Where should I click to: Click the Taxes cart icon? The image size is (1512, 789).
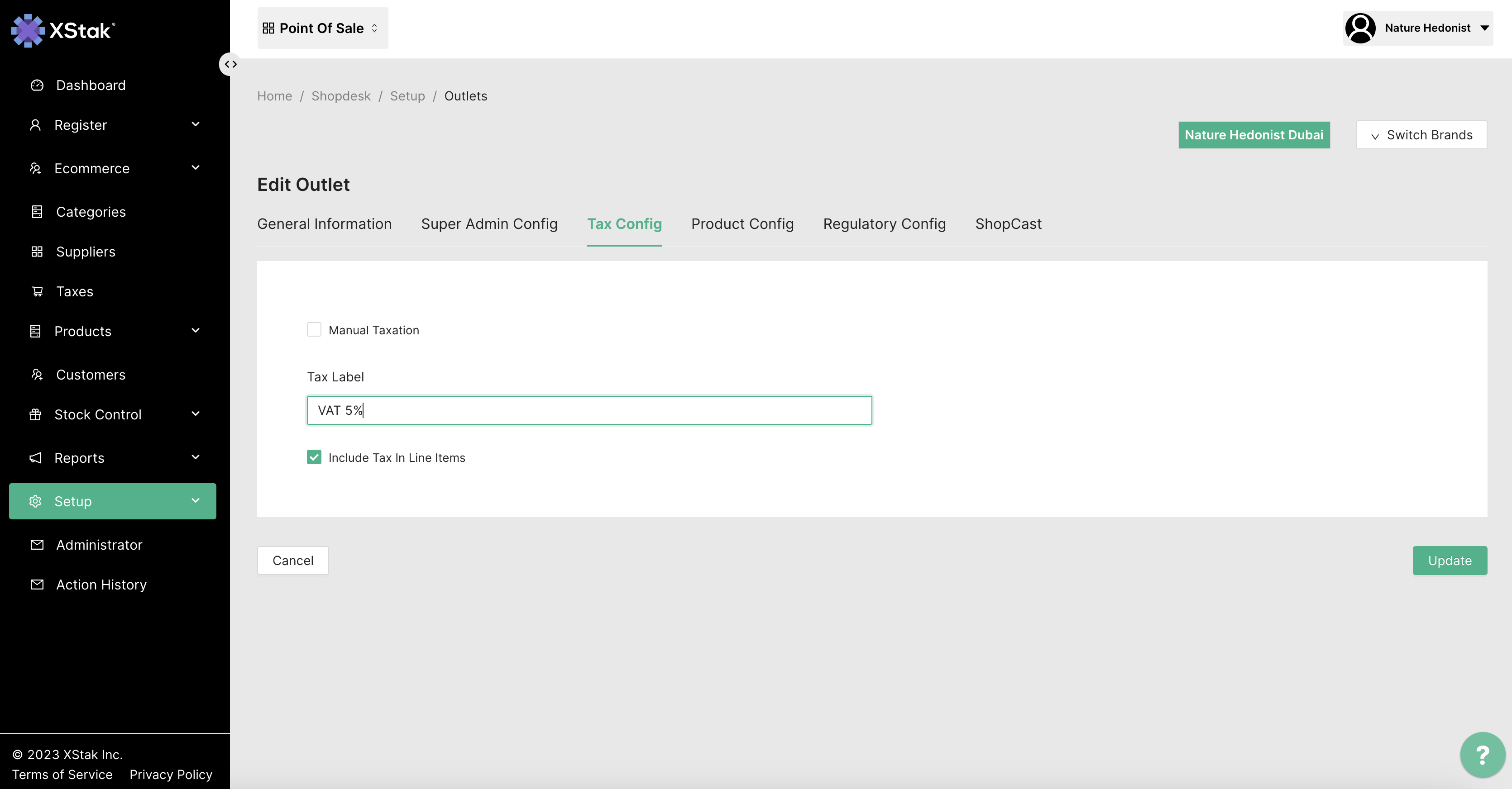point(37,291)
